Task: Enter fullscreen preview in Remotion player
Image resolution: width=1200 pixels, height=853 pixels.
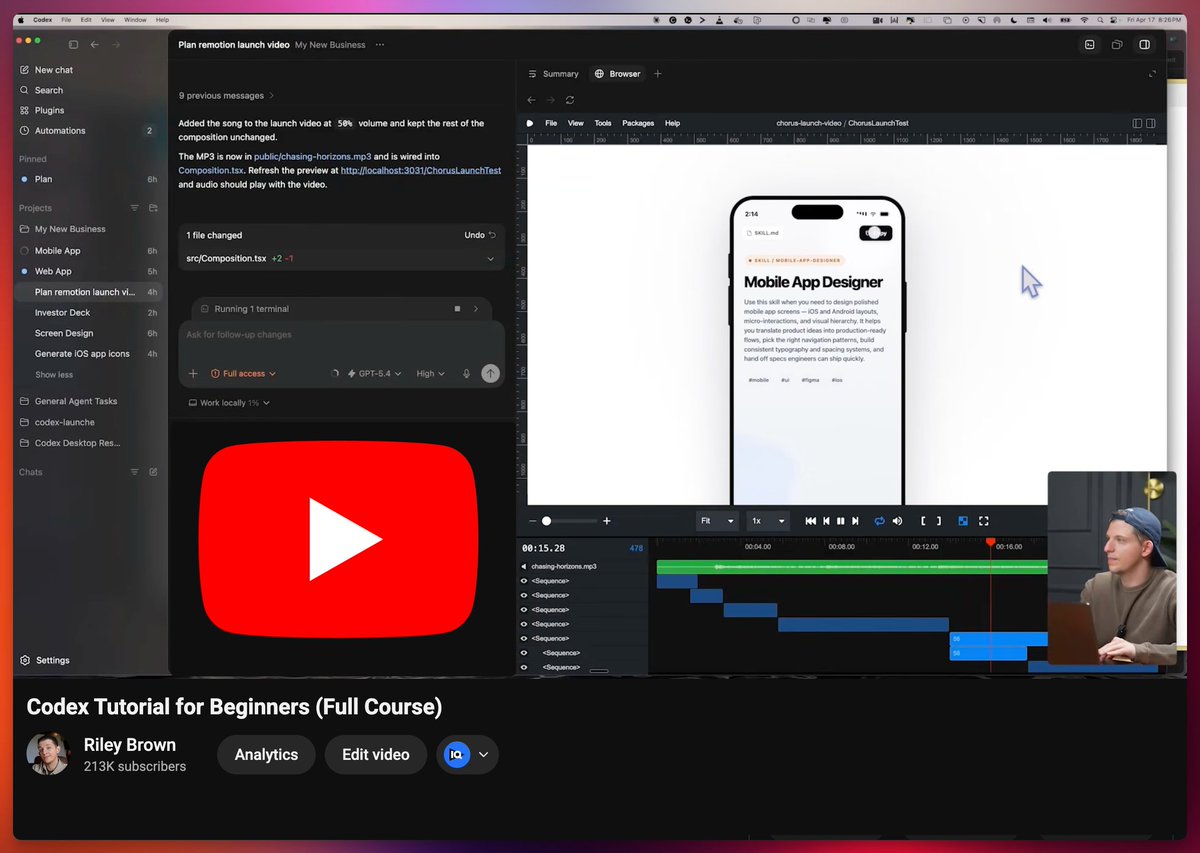Action: click(984, 521)
